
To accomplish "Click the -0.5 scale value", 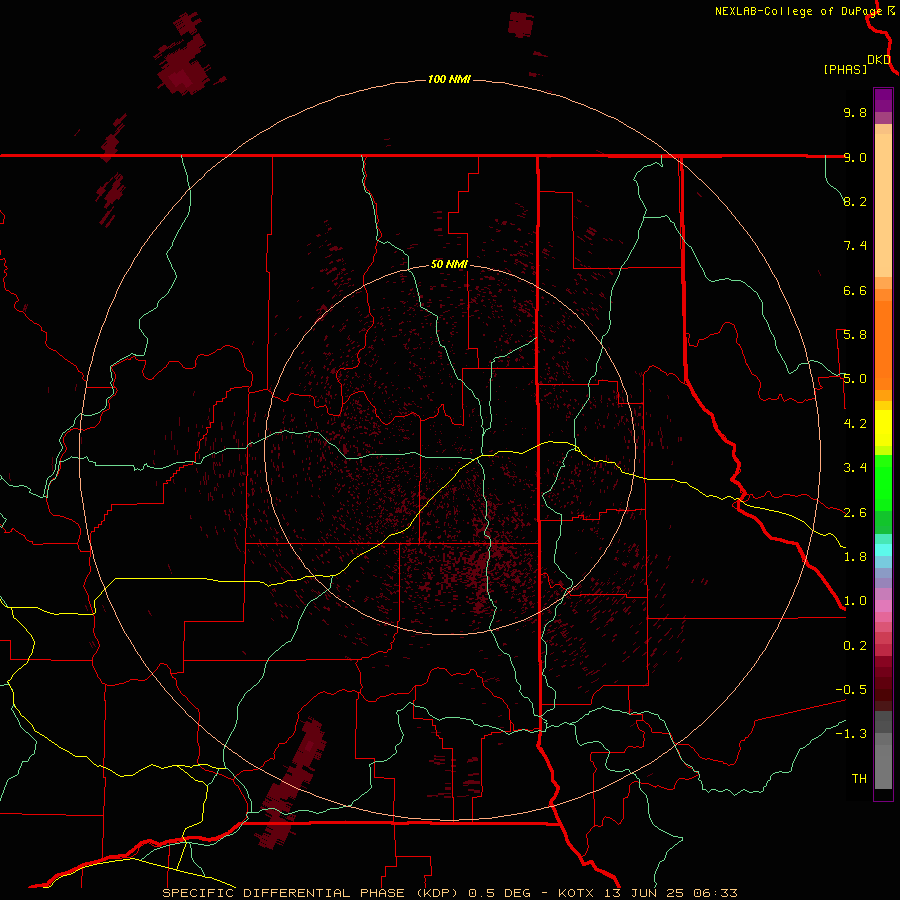I will coord(851,690).
